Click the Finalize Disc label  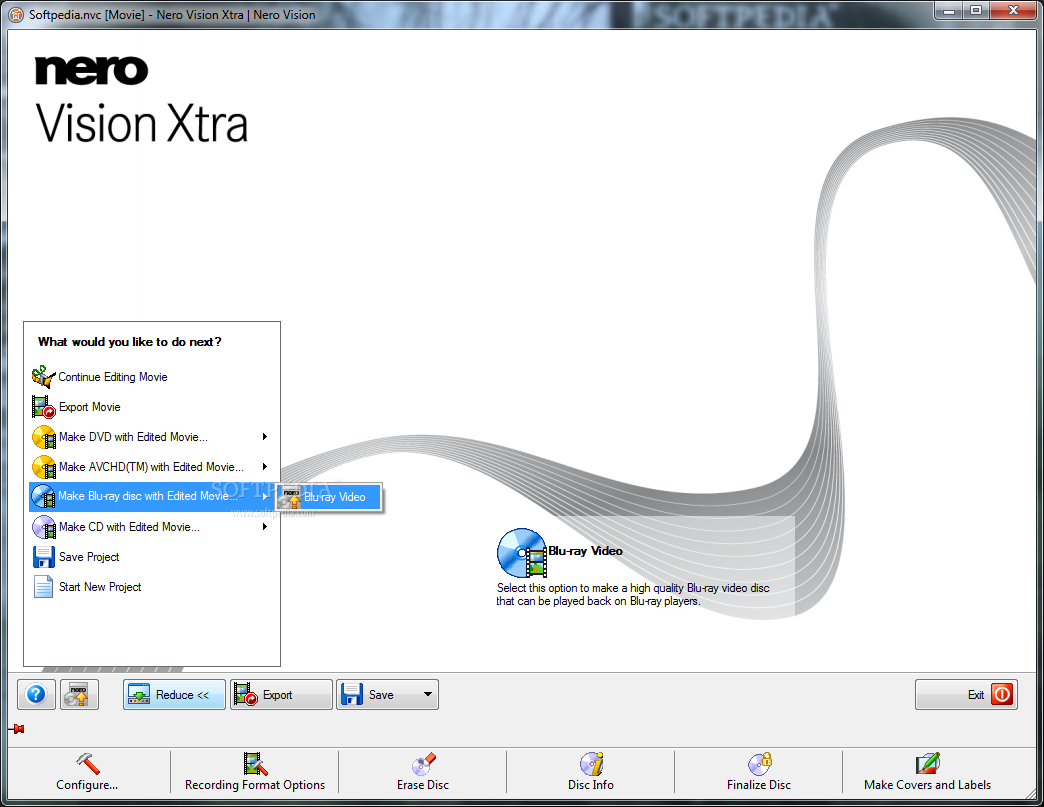pyautogui.click(x=759, y=785)
